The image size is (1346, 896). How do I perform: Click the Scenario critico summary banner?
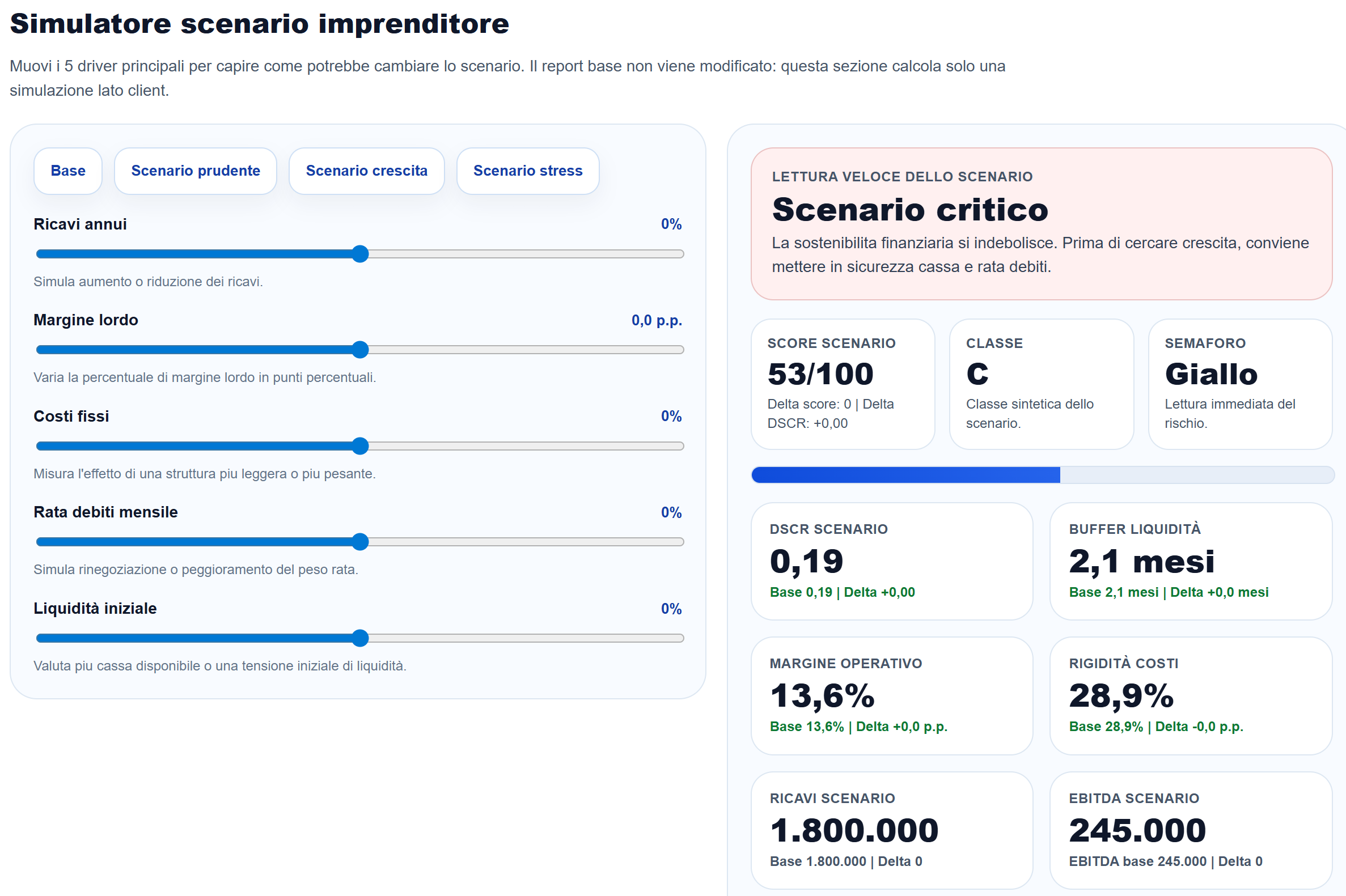tap(1041, 223)
